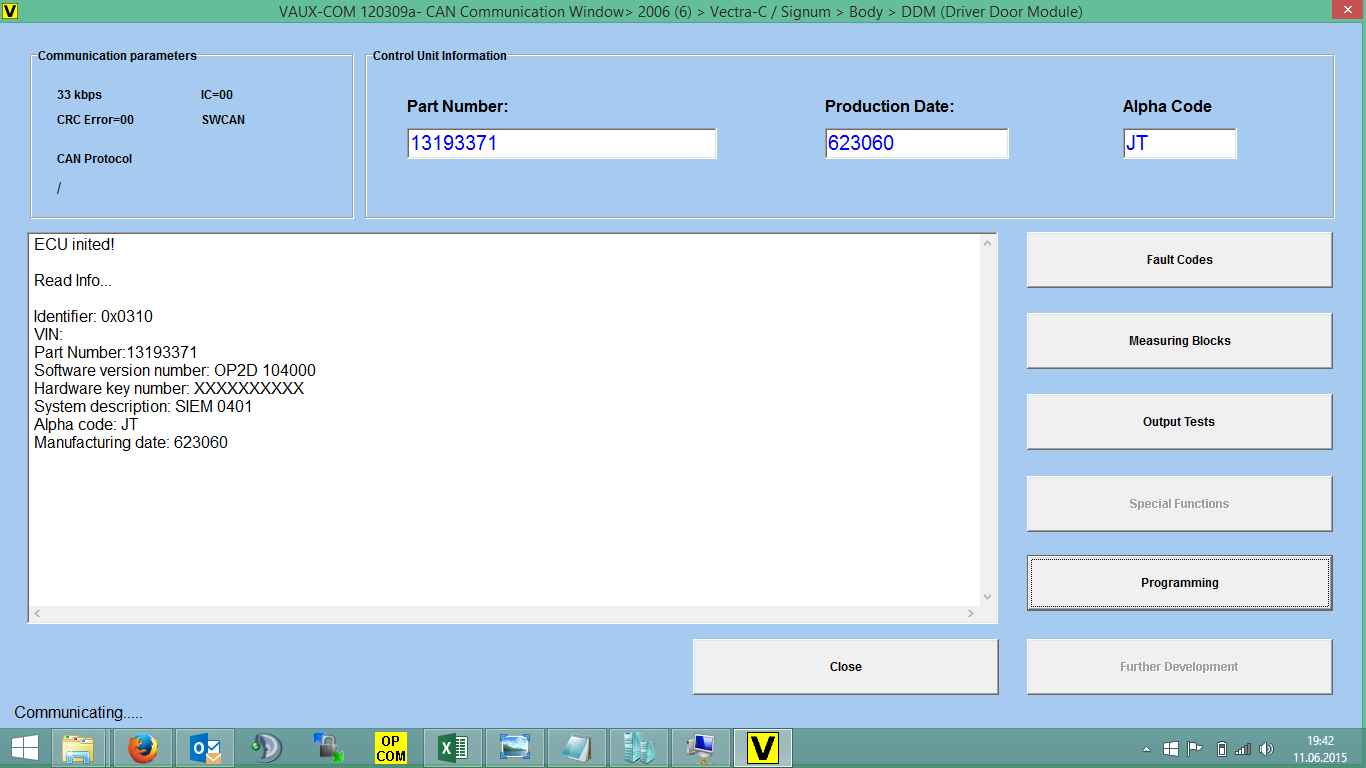The height and width of the screenshot is (768, 1366).
Task: Open OP-COM application in taskbar
Action: tap(390, 748)
